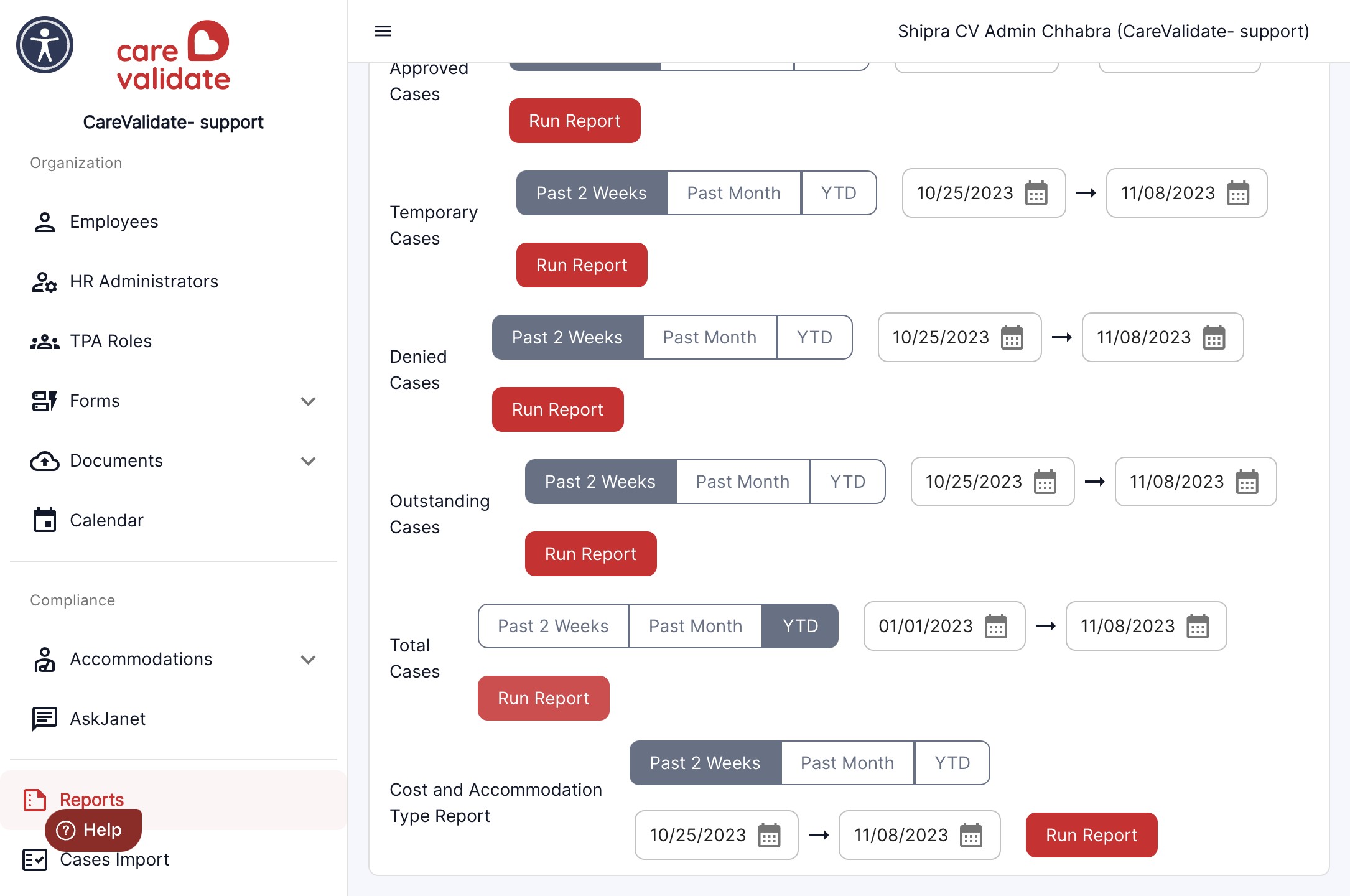The image size is (1350, 896).
Task: Click the TPA Roles group icon
Action: 44,342
